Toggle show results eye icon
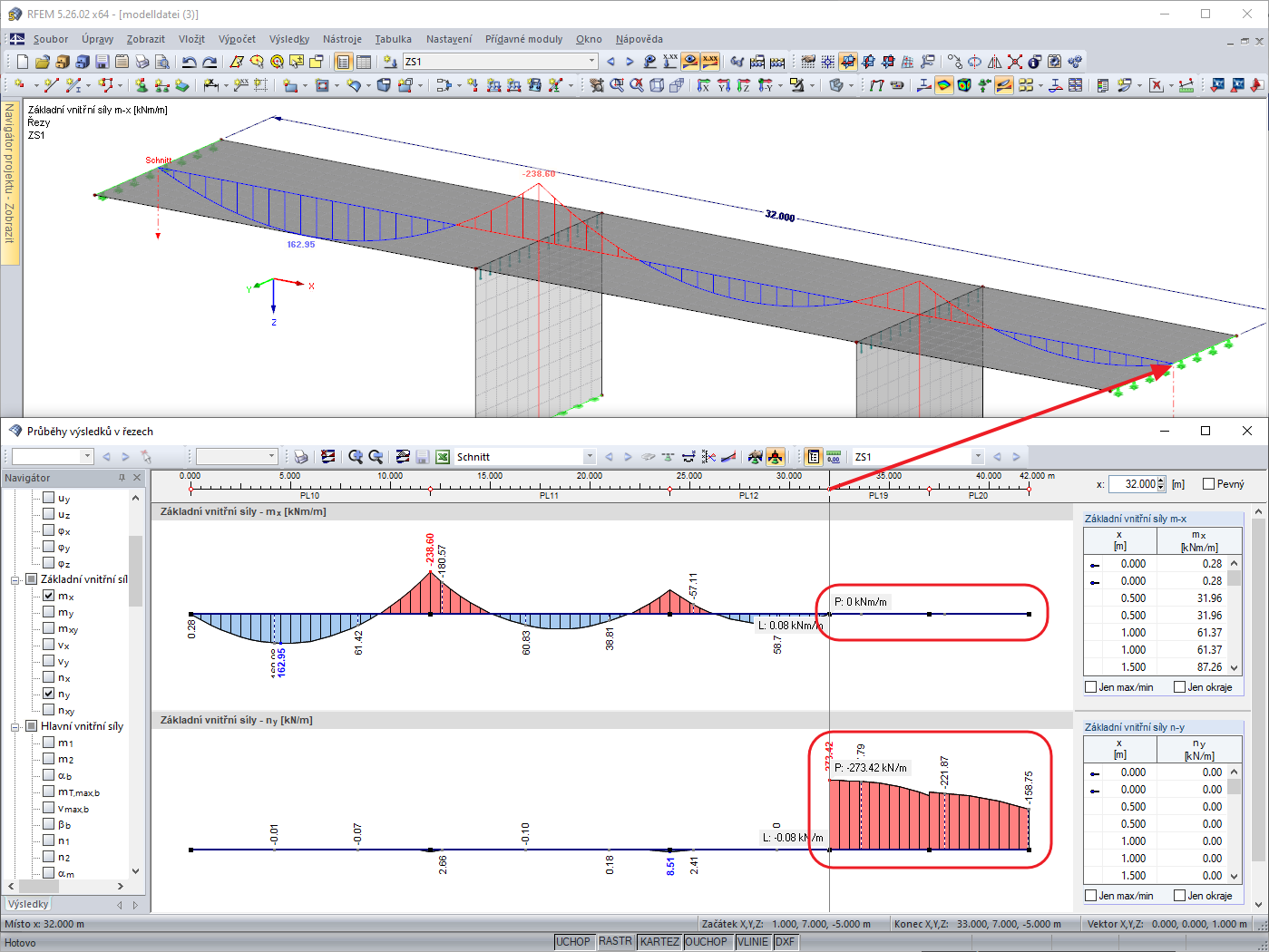Viewport: 1269px width, 952px height. (x=690, y=62)
